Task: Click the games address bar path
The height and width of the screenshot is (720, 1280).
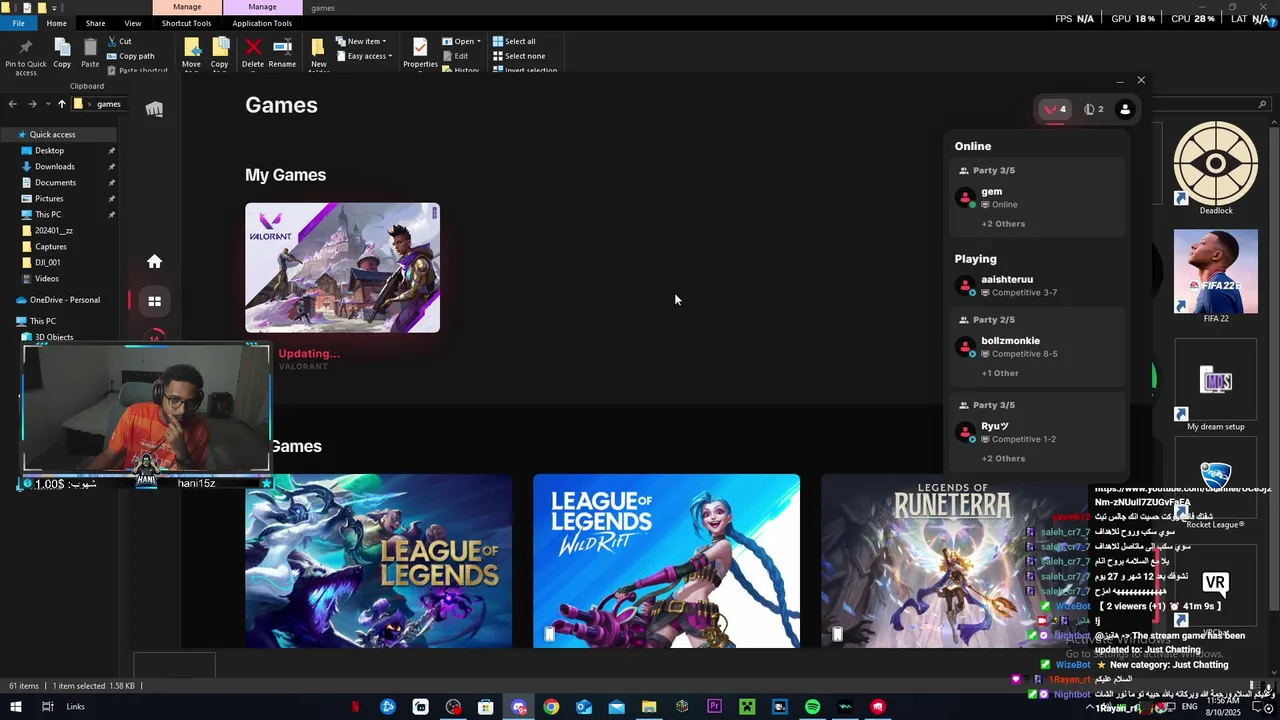Action: coord(109,104)
